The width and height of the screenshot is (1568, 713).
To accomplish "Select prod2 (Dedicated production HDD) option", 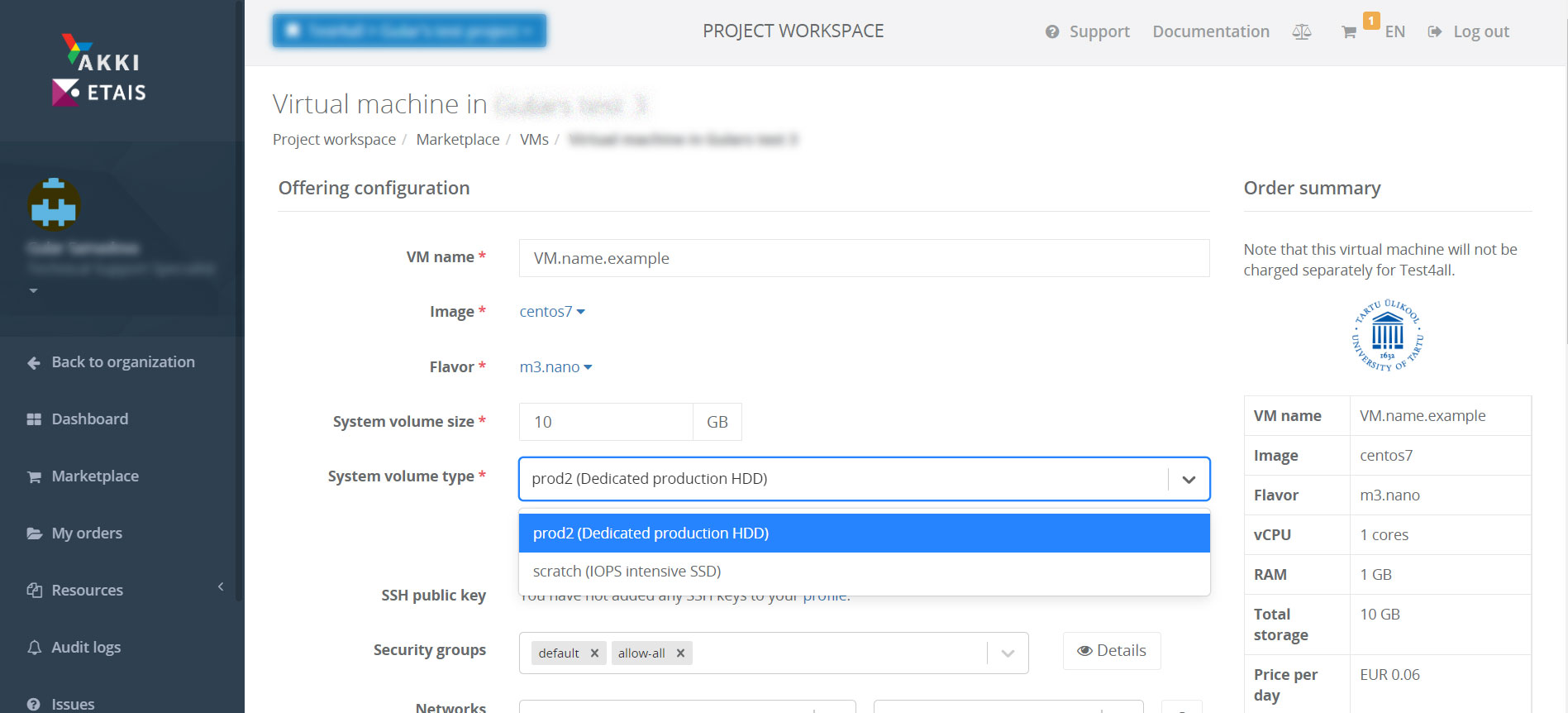I will [864, 534].
